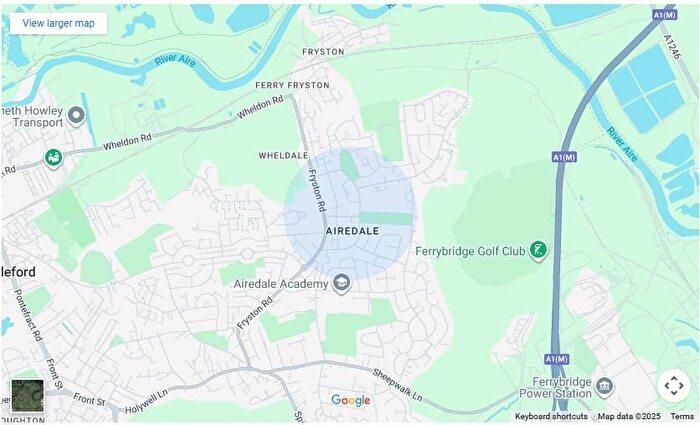The height and width of the screenshot is (425, 700).
Task: Click the WHELDALE locality label
Action: pos(283,155)
